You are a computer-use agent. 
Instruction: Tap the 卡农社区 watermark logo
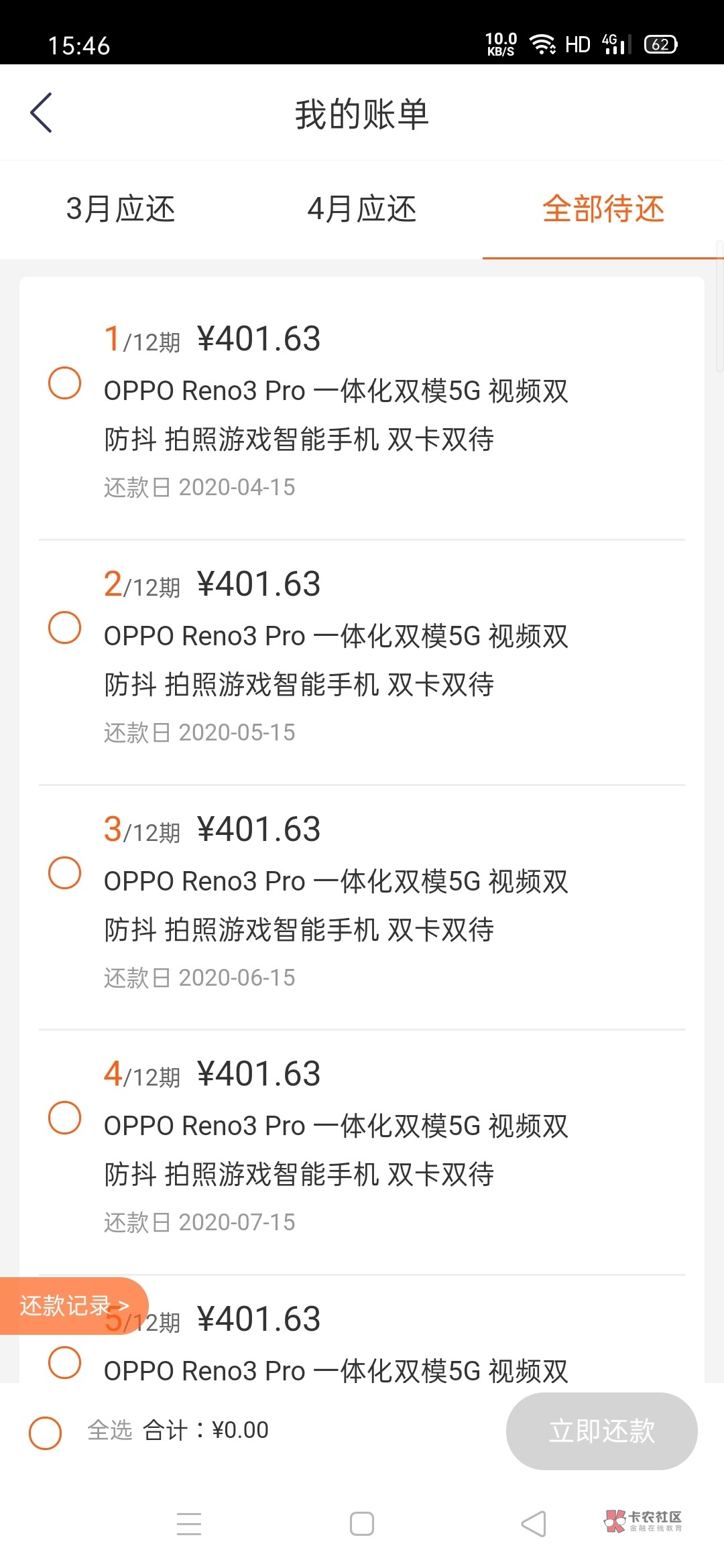(642, 1521)
